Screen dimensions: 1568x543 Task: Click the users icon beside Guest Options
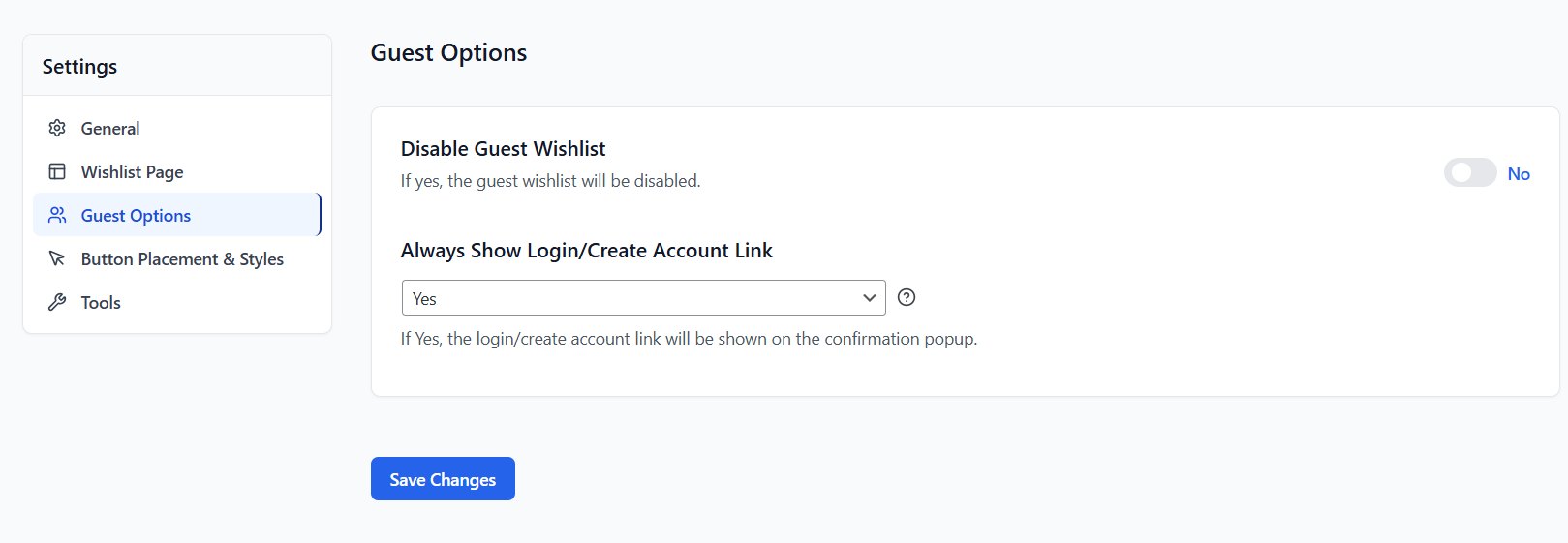tap(57, 215)
